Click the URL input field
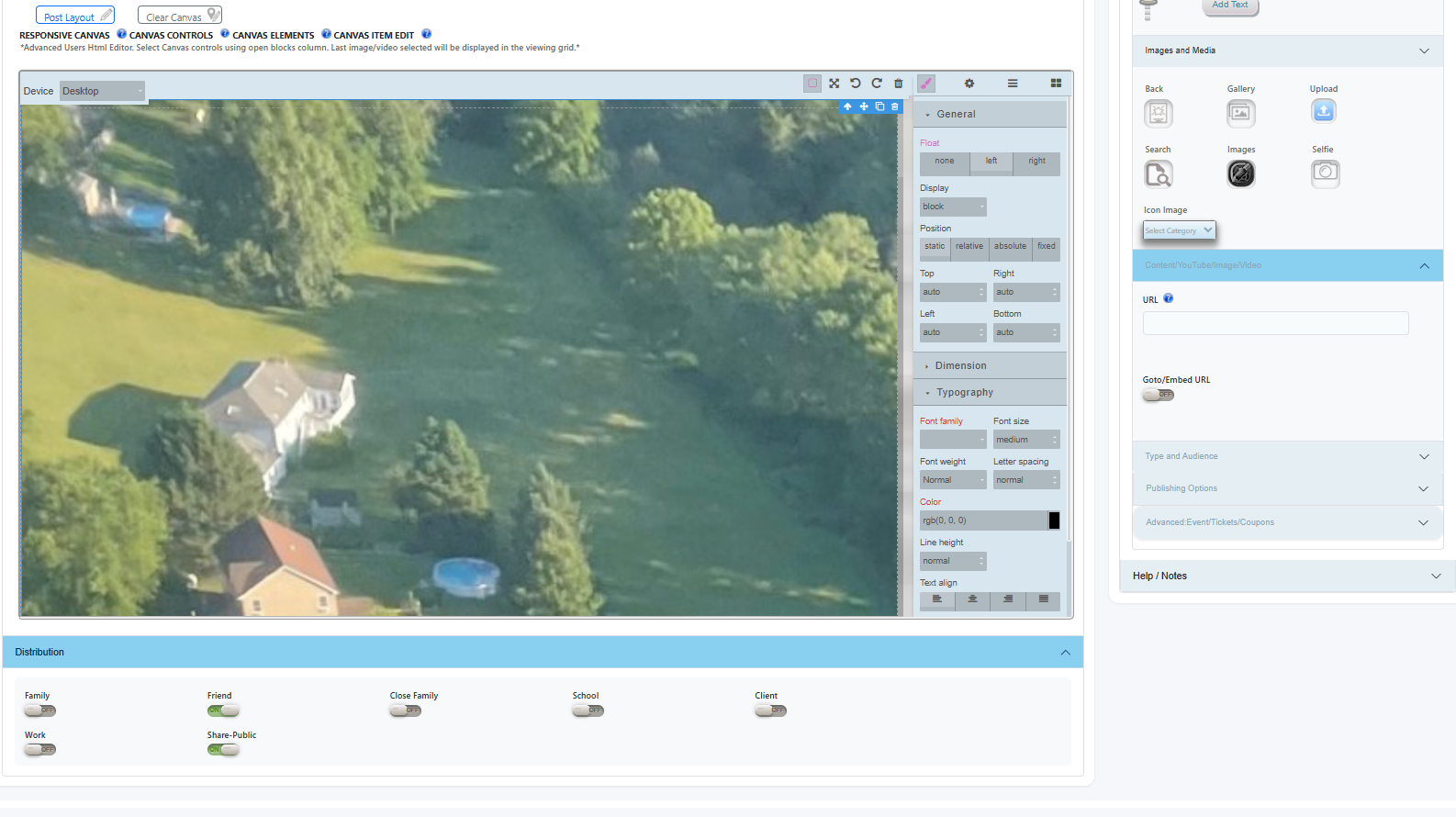 [x=1275, y=323]
